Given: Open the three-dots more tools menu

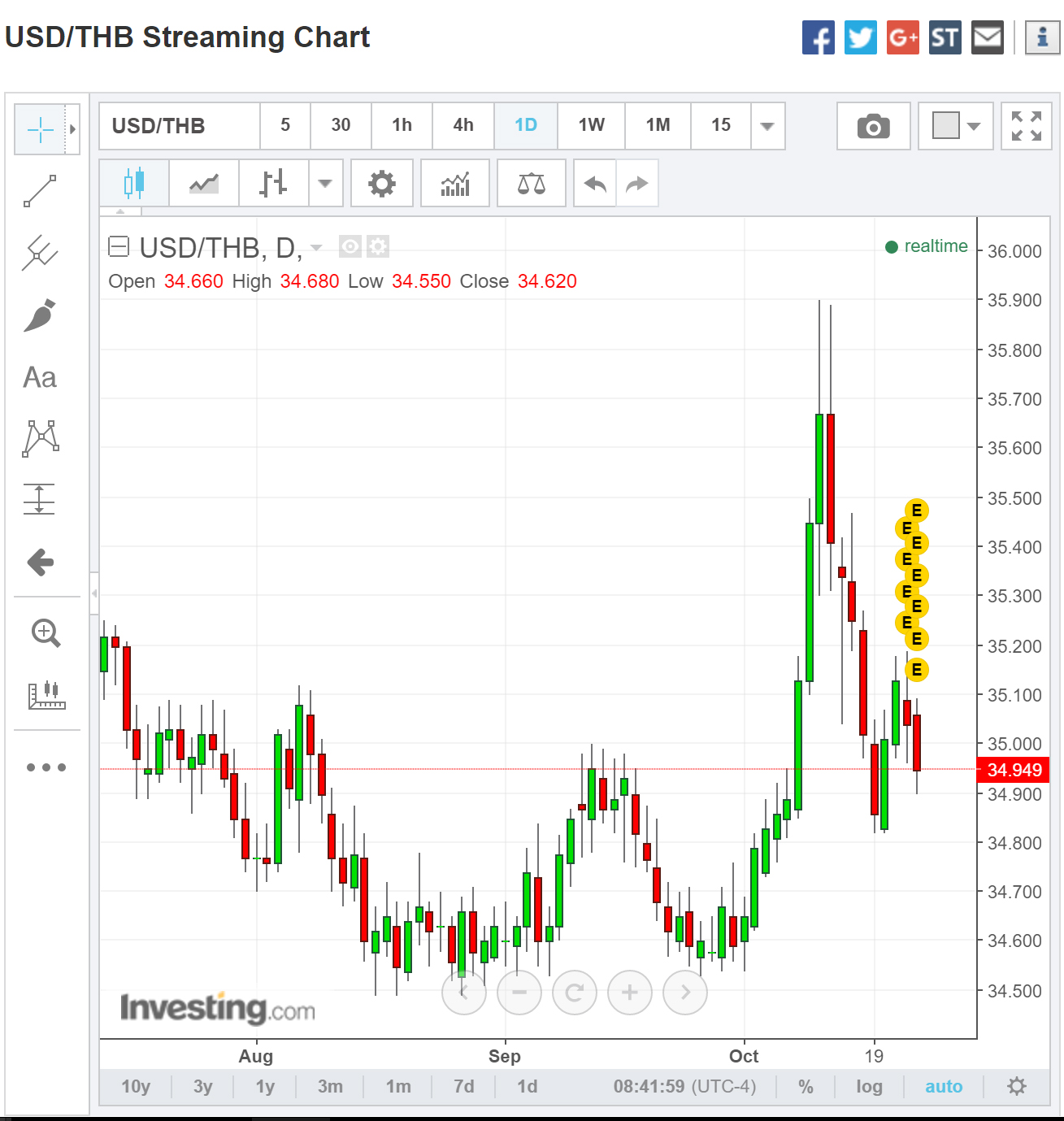Looking at the screenshot, I should click(46, 767).
